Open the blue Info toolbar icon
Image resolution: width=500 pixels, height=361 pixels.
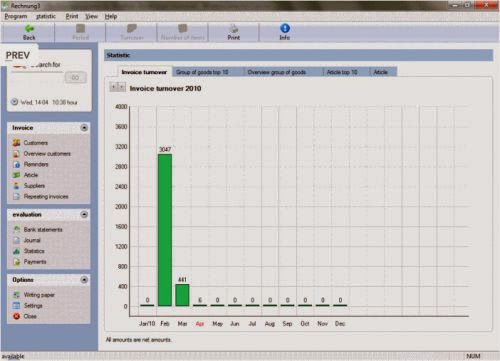click(285, 28)
